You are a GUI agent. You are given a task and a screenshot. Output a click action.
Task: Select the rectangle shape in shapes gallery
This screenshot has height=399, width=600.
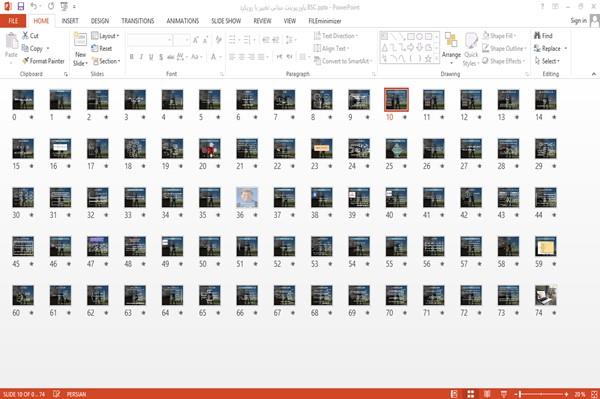[411, 37]
